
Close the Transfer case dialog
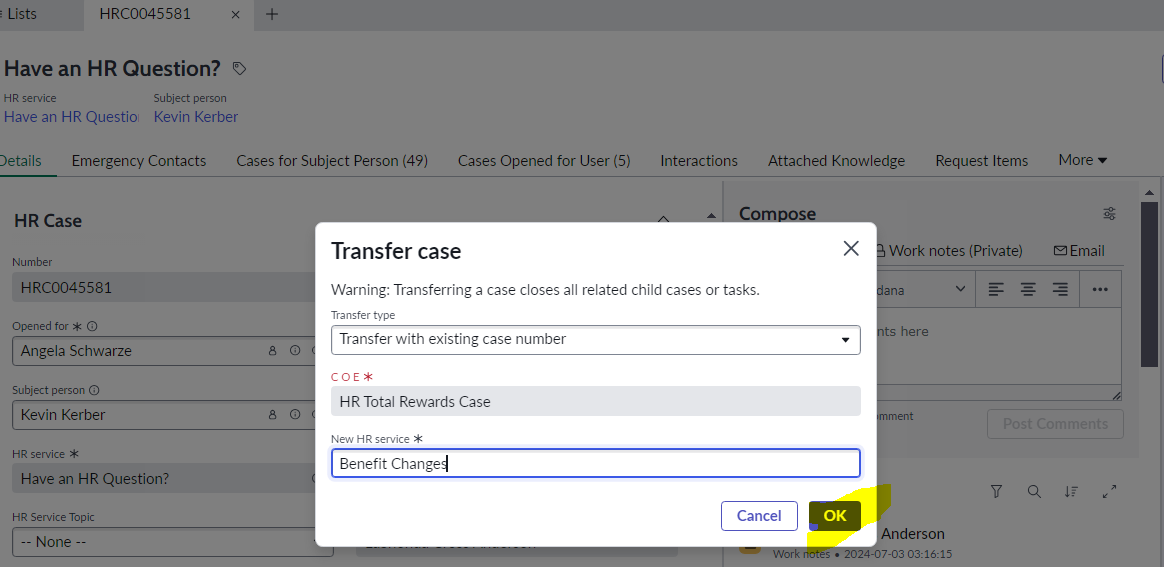[851, 249]
